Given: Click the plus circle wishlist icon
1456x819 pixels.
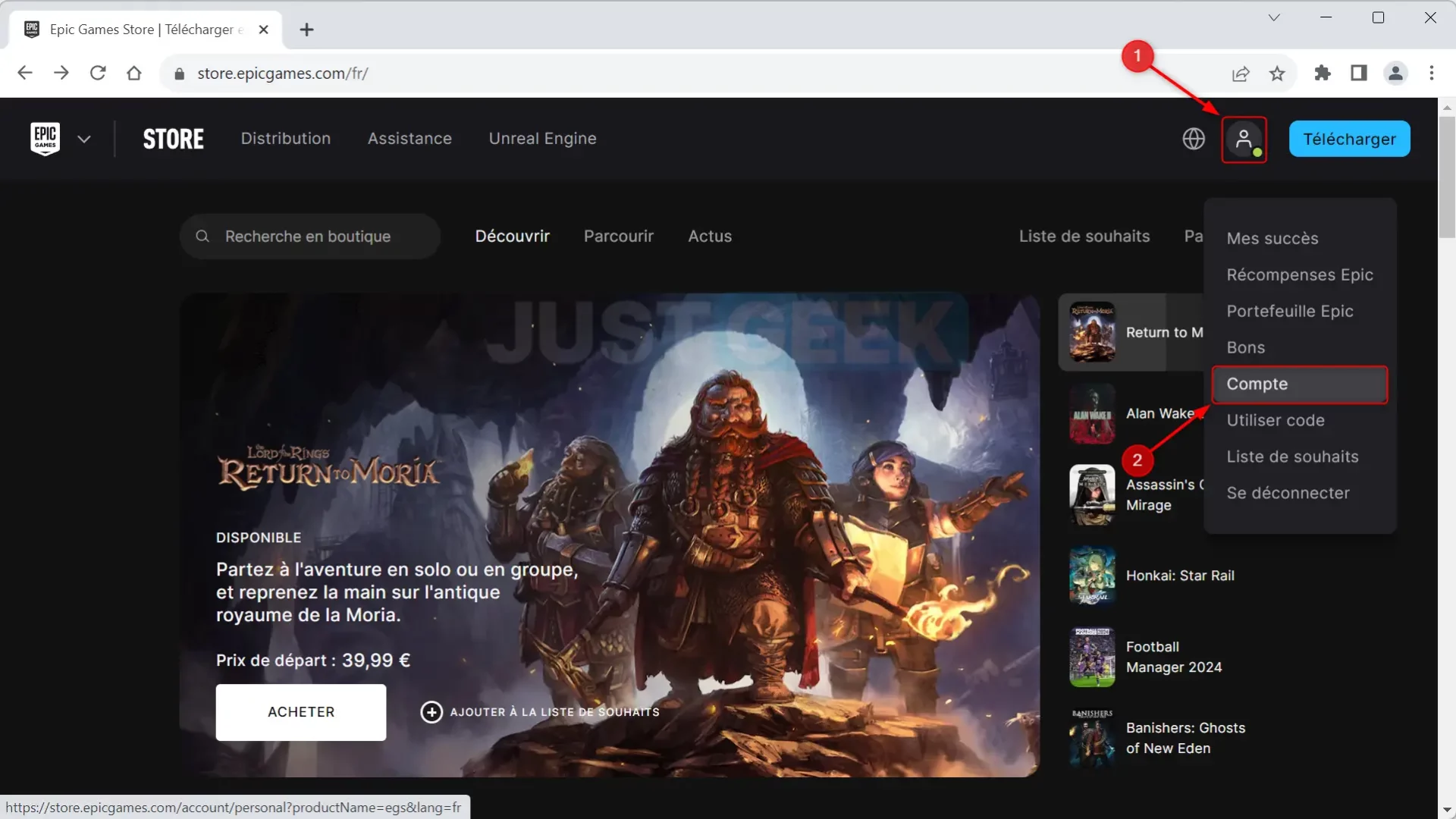Looking at the screenshot, I should [x=431, y=712].
